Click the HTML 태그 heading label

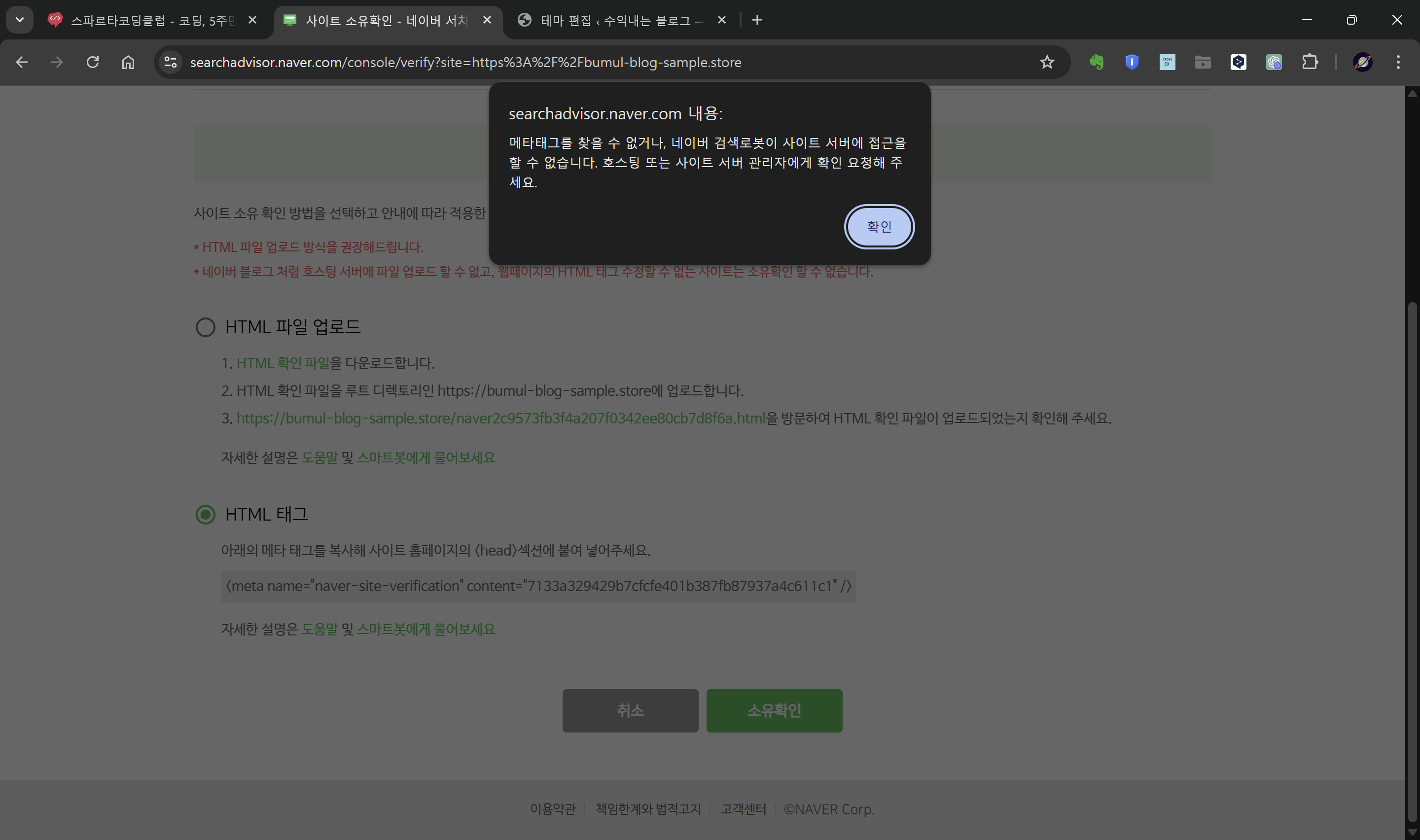pos(266,515)
